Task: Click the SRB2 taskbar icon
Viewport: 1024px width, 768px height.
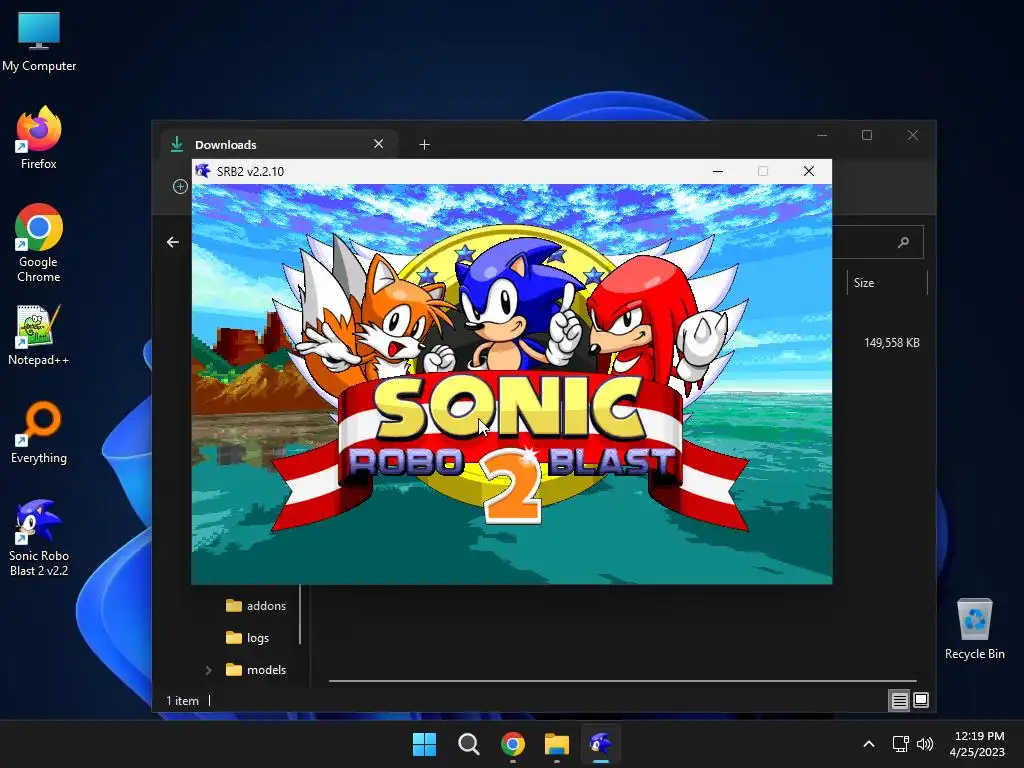Action: tap(601, 744)
